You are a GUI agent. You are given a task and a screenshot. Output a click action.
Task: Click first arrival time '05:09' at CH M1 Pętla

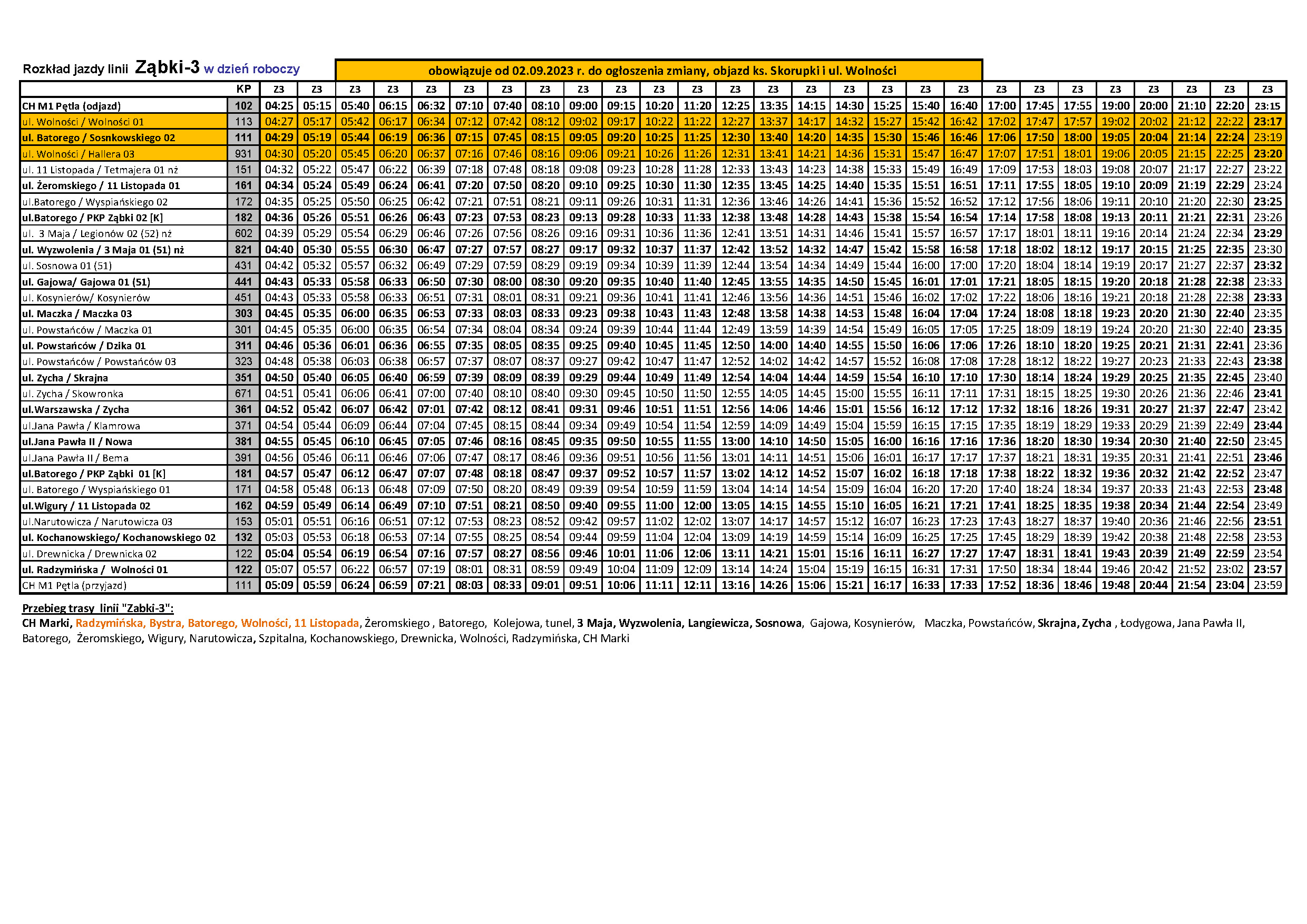tap(279, 585)
